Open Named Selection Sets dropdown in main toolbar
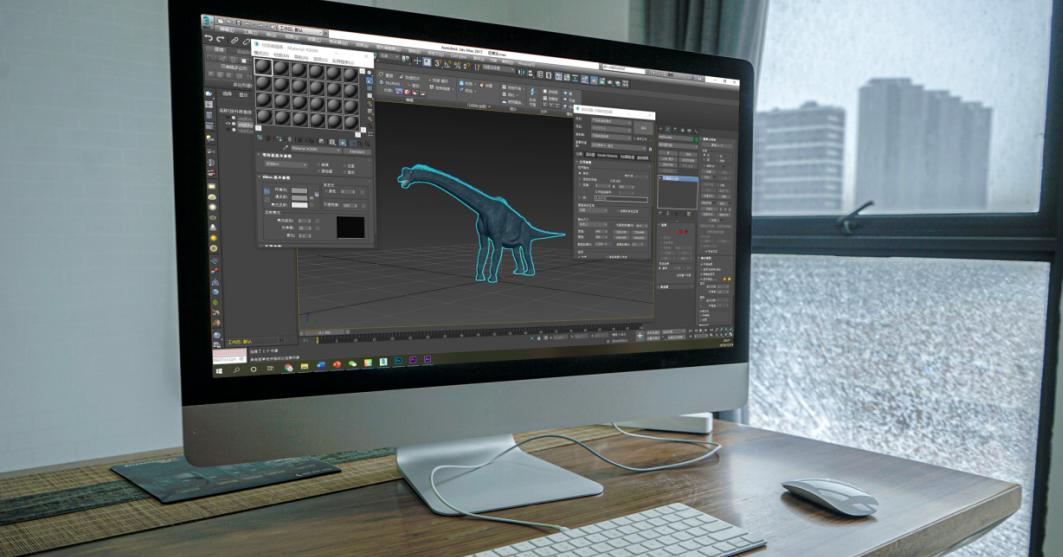Screen dimensions: 1063x557 tap(498, 68)
